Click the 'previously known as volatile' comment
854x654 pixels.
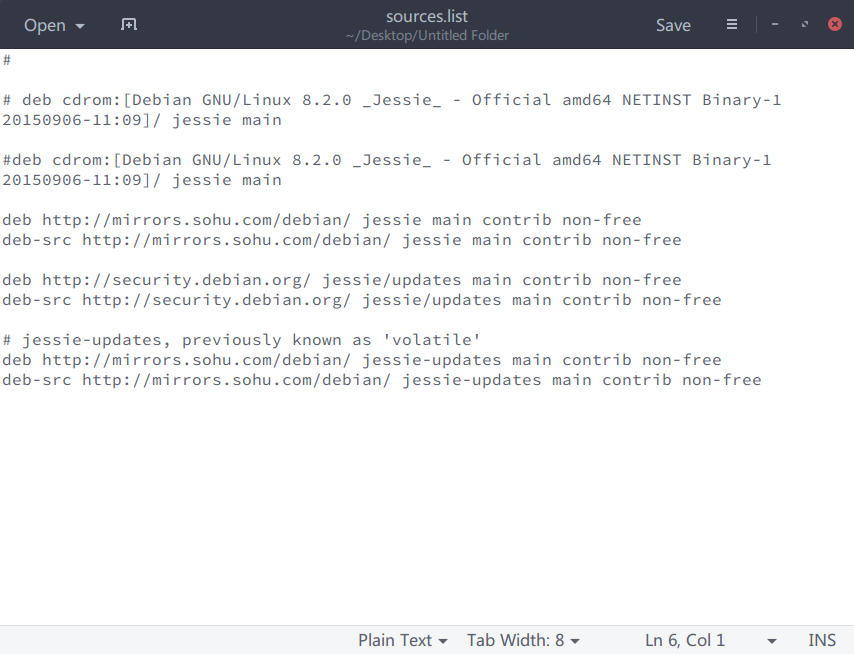(x=240, y=340)
